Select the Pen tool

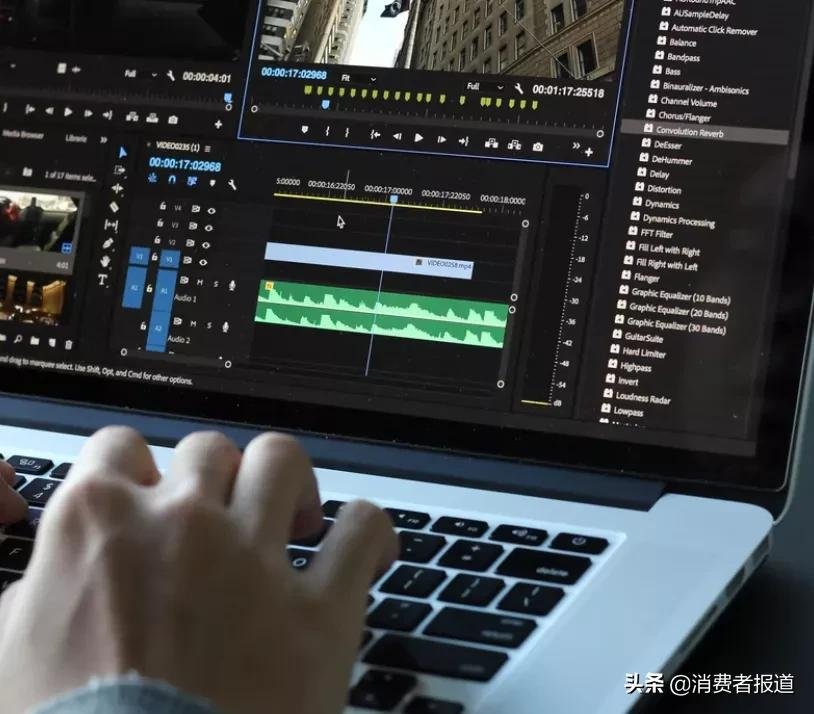point(107,243)
